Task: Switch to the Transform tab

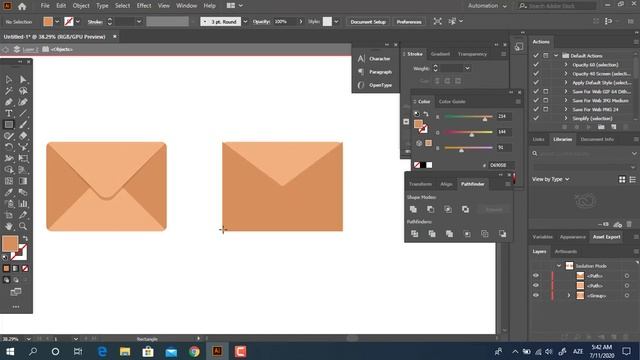Action: pyautogui.click(x=420, y=184)
